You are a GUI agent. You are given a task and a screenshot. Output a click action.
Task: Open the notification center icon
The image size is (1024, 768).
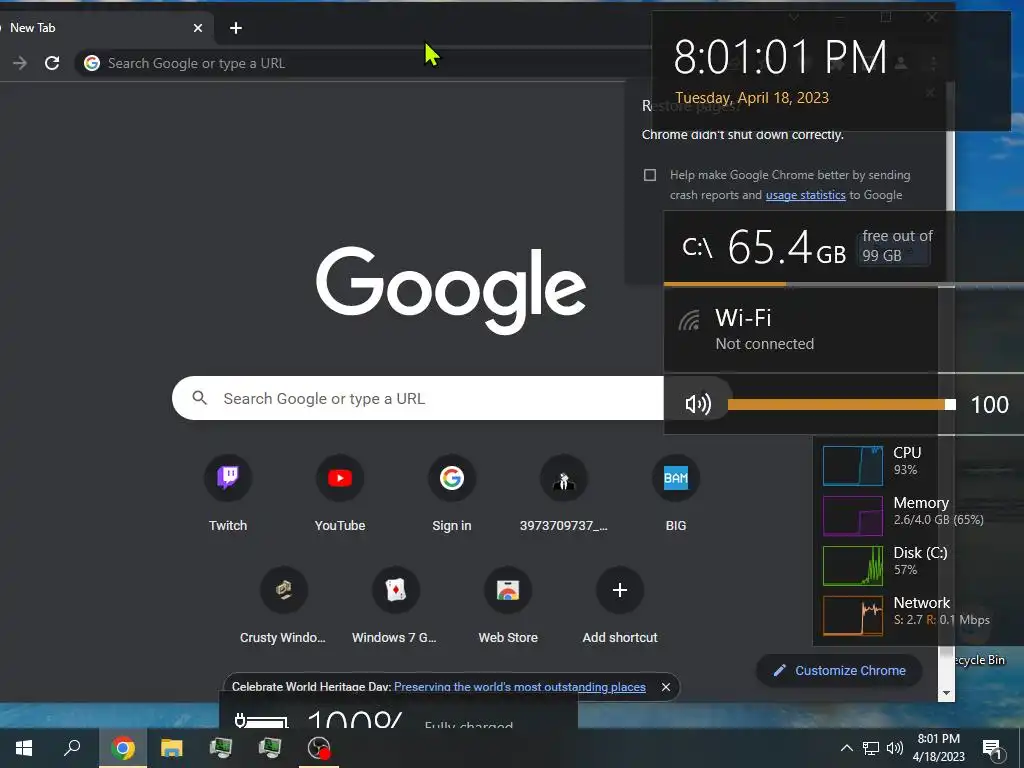click(x=993, y=749)
